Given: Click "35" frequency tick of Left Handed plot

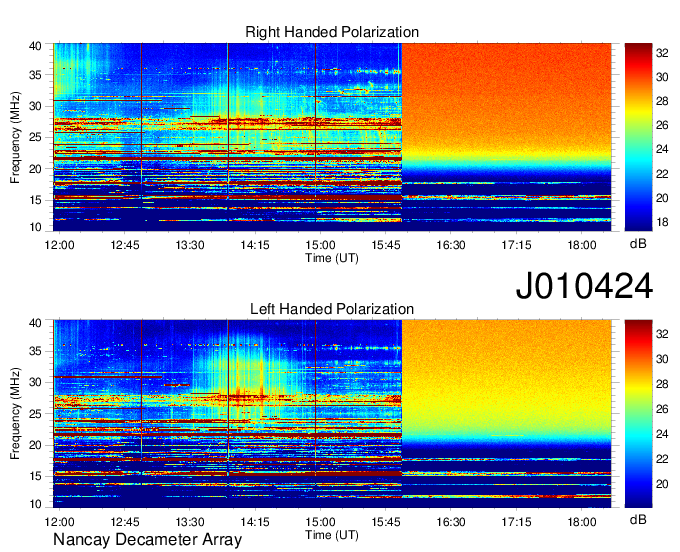Looking at the screenshot, I should (x=36, y=351).
